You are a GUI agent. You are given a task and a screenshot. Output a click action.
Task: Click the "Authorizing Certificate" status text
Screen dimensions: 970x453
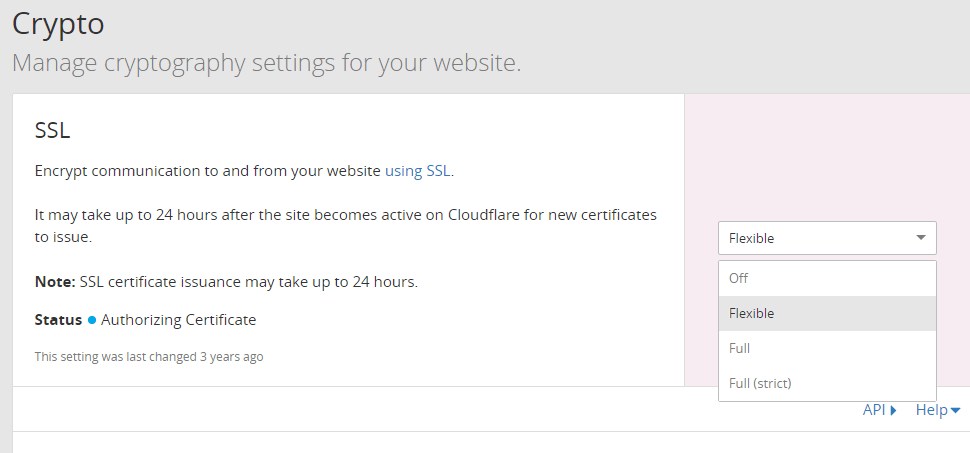[x=178, y=320]
